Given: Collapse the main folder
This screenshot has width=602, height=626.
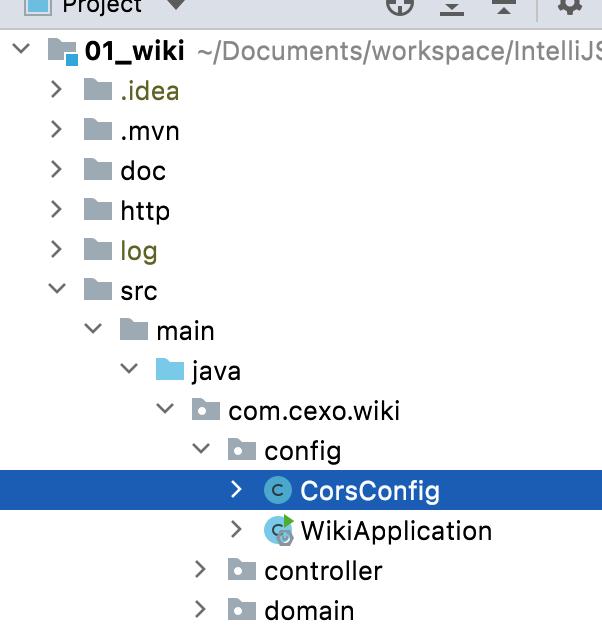Looking at the screenshot, I should pyautogui.click(x=93, y=329).
